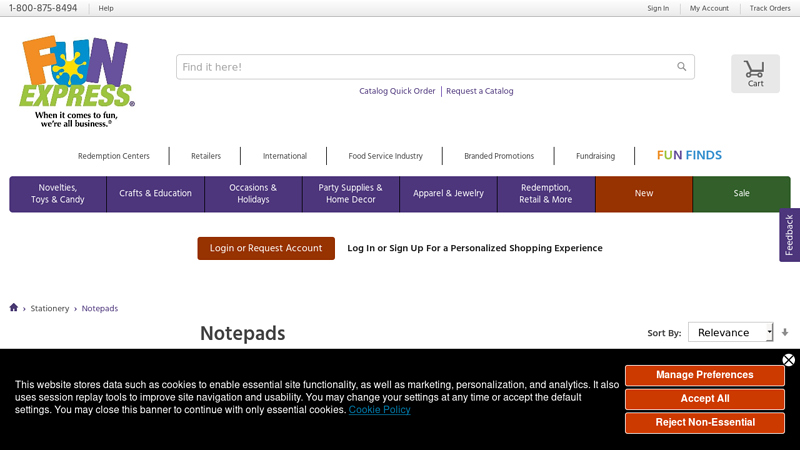The image size is (800, 450).
Task: Open the Feedback side tab
Action: point(789,235)
